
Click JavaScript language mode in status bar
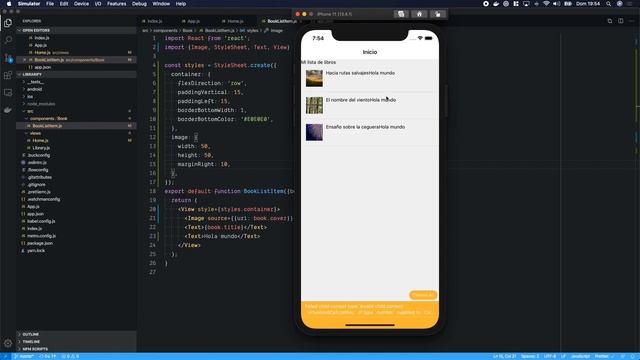point(580,356)
